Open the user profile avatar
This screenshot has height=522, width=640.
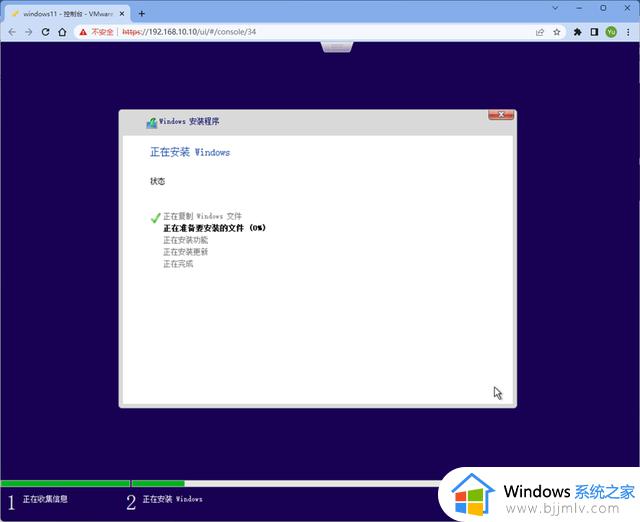point(611,32)
